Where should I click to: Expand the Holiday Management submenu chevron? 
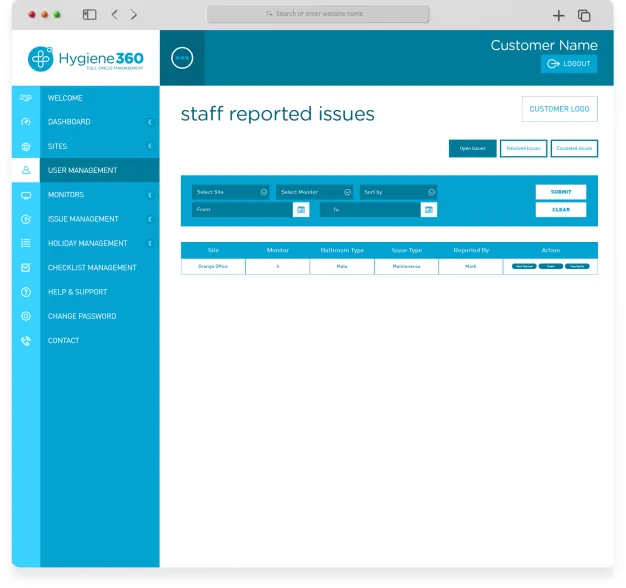pos(150,244)
